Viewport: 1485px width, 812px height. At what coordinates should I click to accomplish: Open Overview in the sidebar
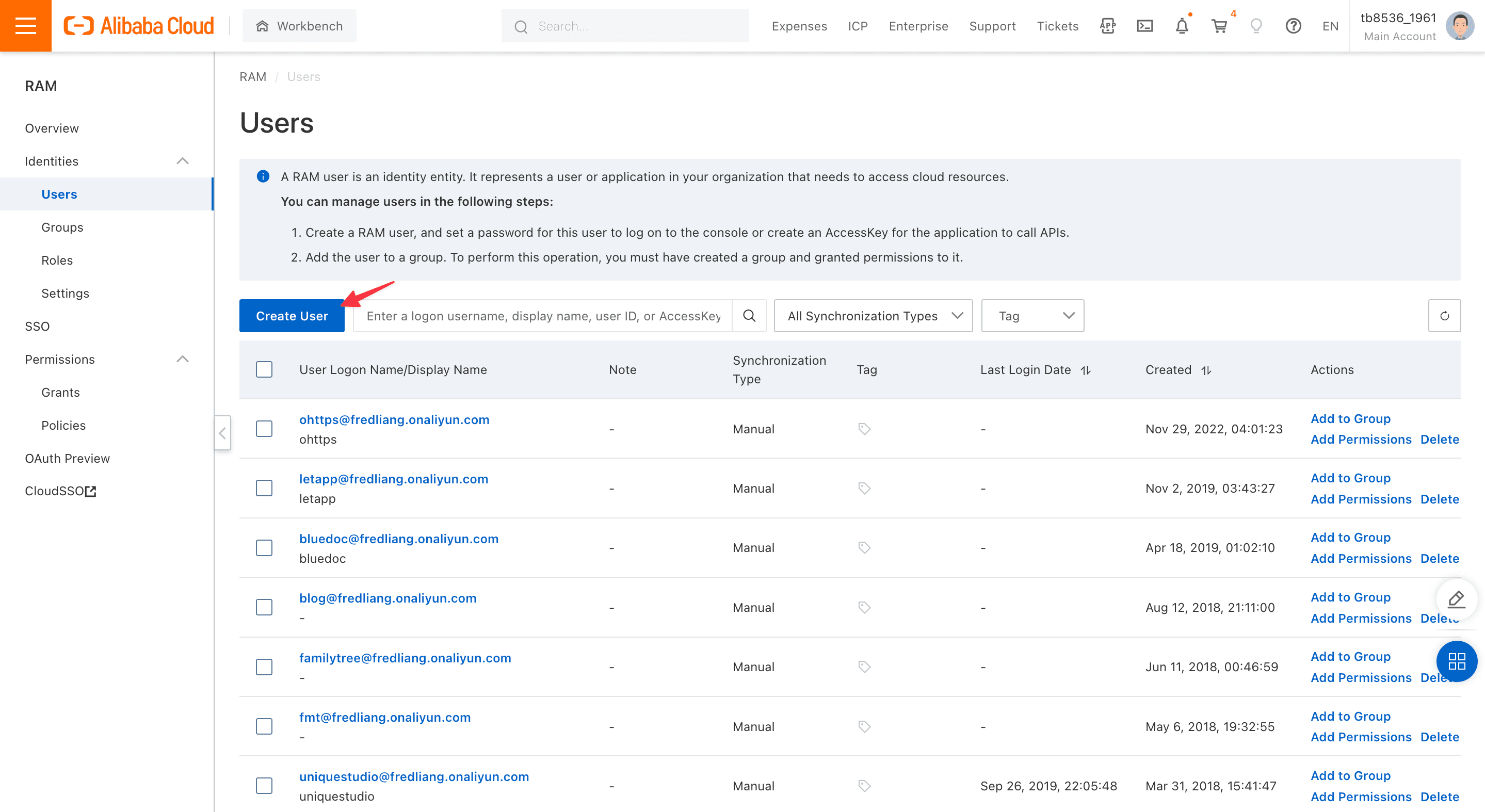click(52, 128)
